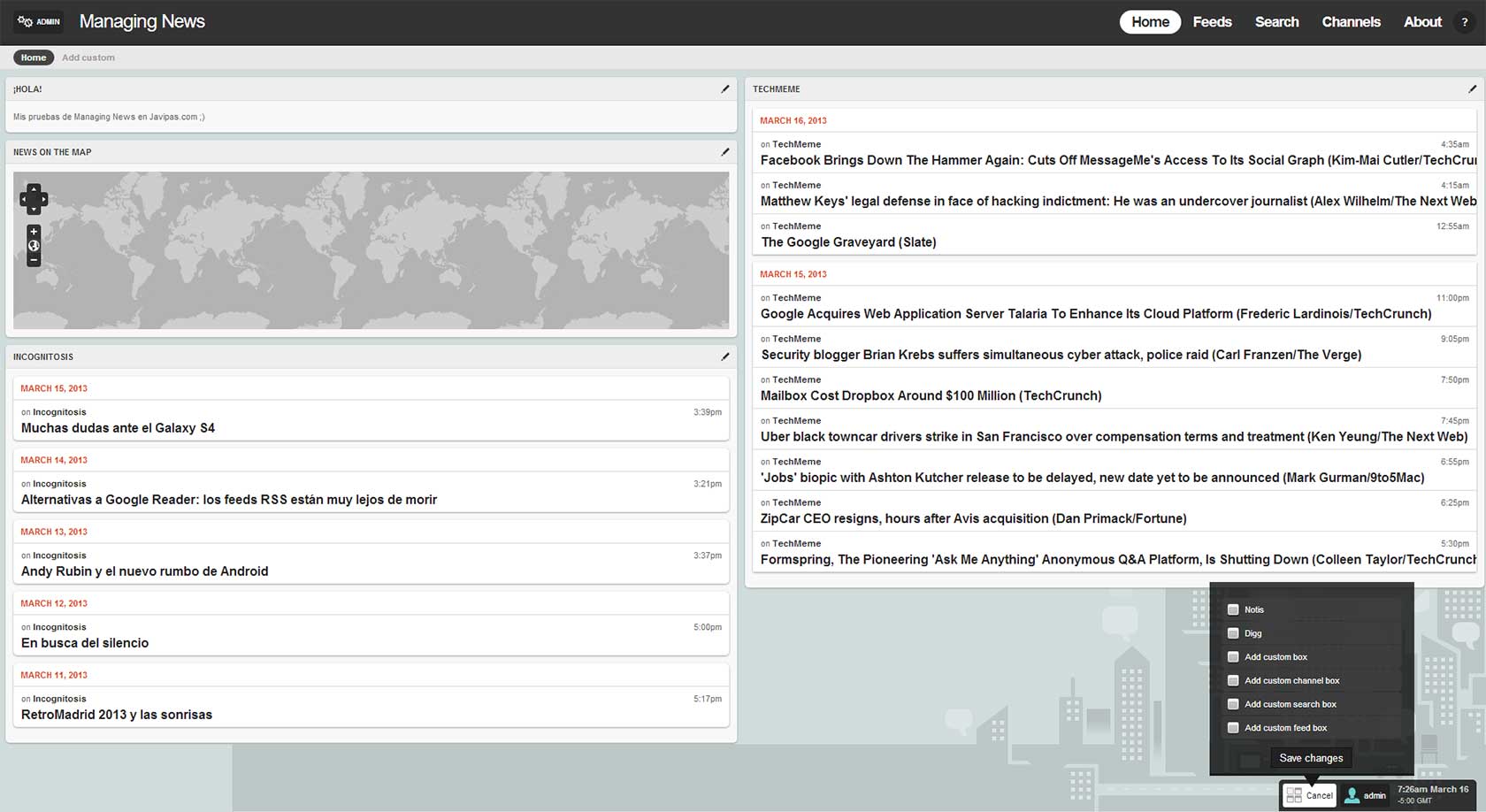Open the Feeds menu item
This screenshot has height=812, width=1486.
click(1212, 22)
